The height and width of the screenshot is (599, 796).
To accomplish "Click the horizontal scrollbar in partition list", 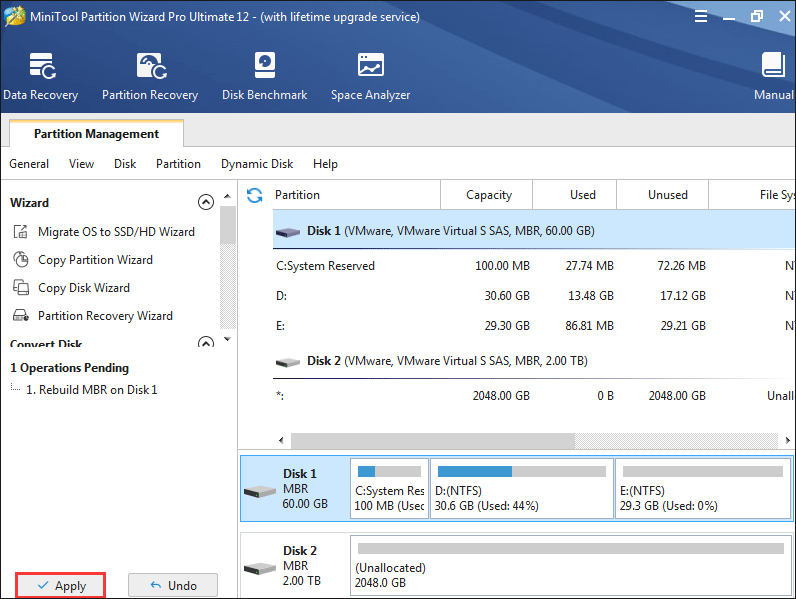I will (x=432, y=441).
